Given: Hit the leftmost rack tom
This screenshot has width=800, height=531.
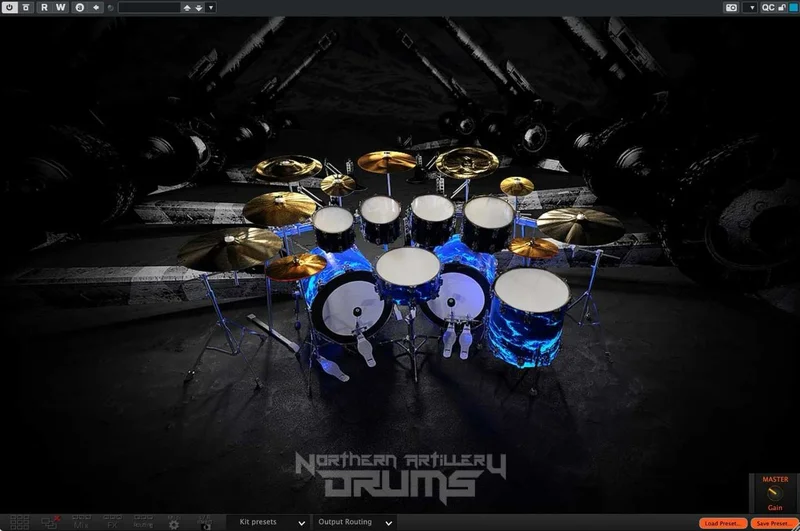Looking at the screenshot, I should [x=333, y=219].
